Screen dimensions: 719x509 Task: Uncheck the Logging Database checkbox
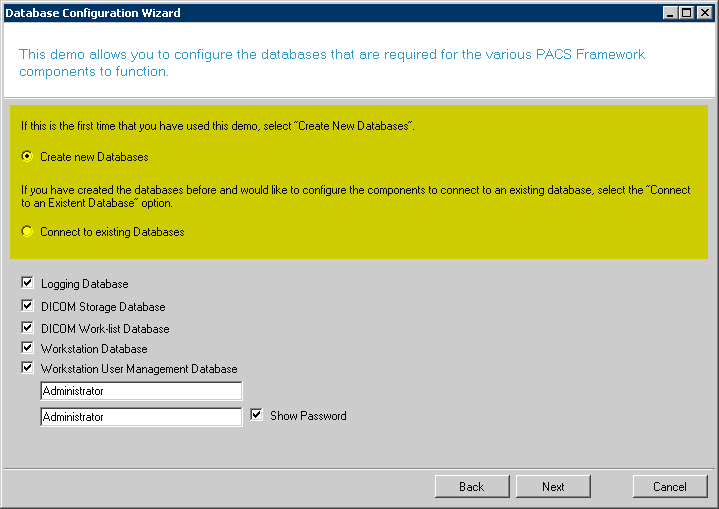tap(27, 283)
